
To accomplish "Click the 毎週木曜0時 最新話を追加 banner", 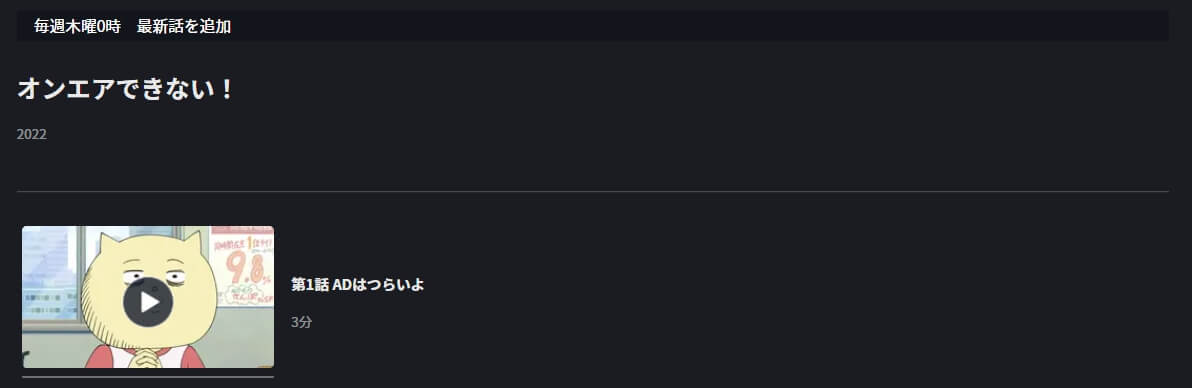I will [593, 27].
